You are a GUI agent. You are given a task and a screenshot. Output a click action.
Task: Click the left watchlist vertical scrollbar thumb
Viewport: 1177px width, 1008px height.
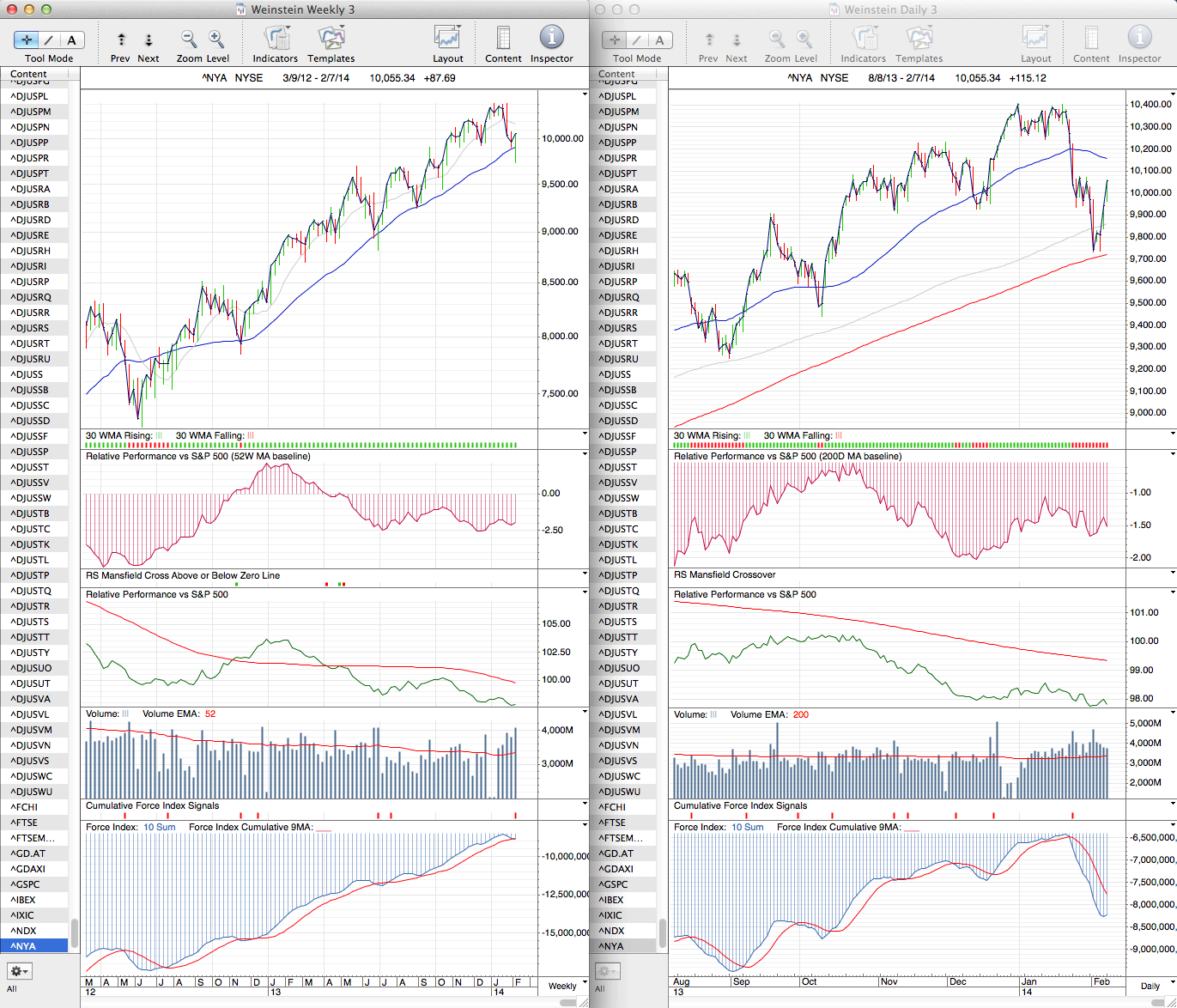[75, 931]
